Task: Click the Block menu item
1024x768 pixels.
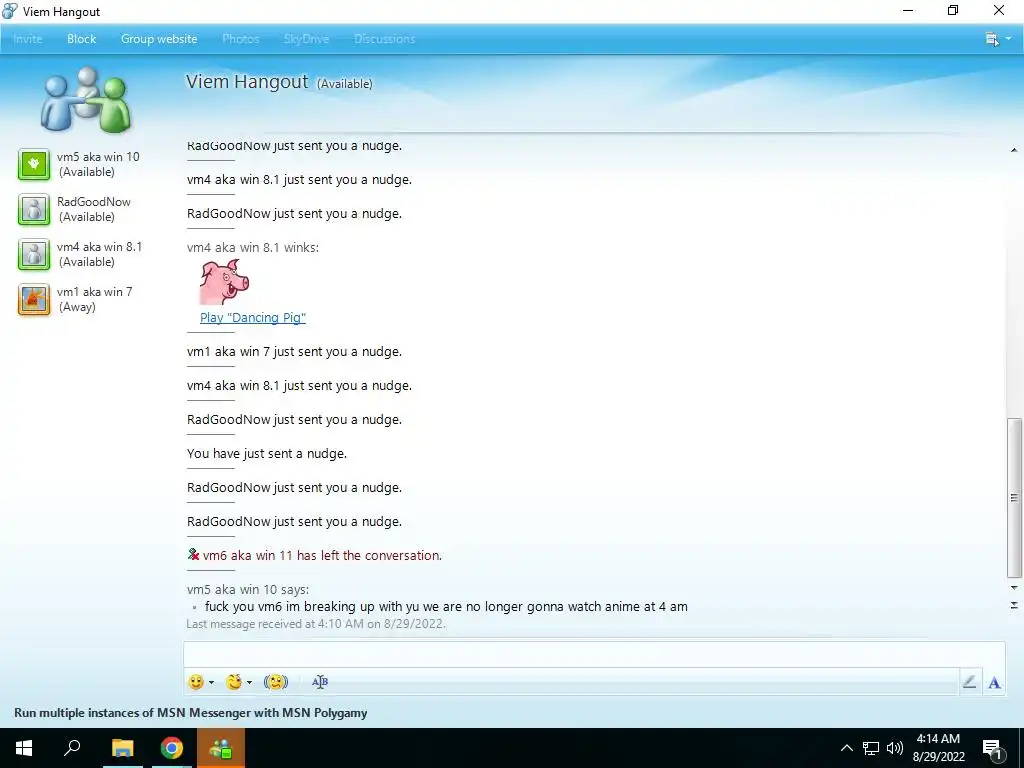Action: pyautogui.click(x=82, y=39)
